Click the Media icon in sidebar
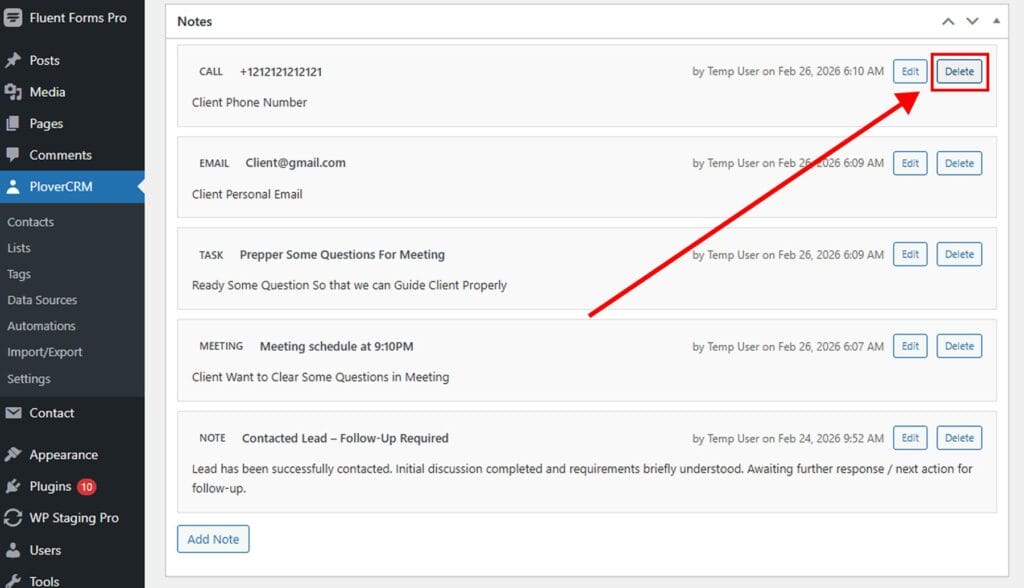This screenshot has width=1024, height=588. [x=13, y=92]
